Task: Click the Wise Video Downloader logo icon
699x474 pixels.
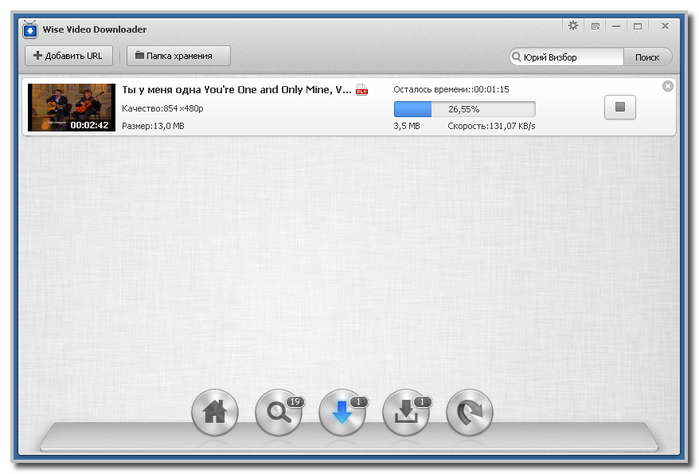Action: (x=30, y=29)
